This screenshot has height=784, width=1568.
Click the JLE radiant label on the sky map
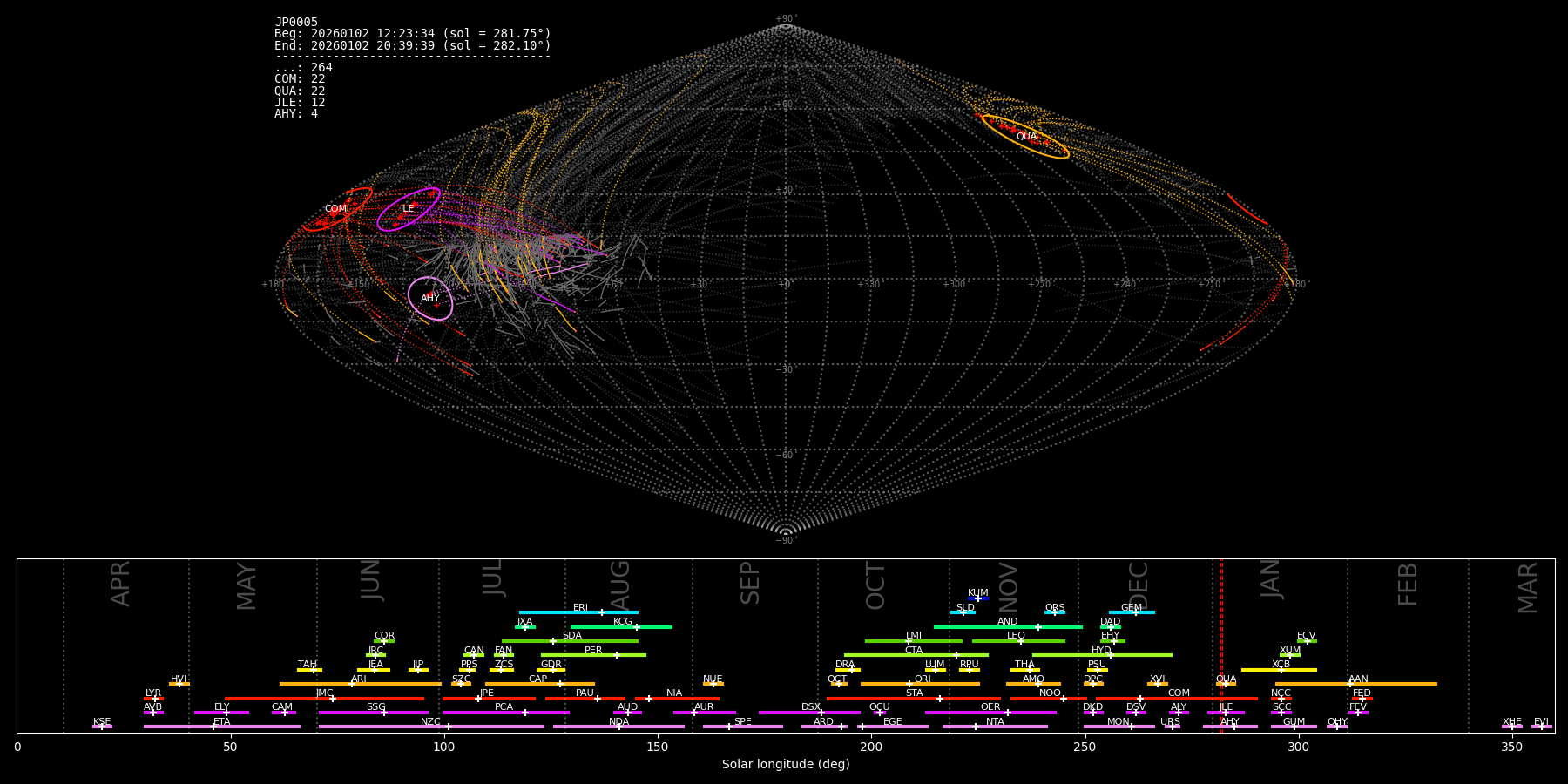(407, 209)
